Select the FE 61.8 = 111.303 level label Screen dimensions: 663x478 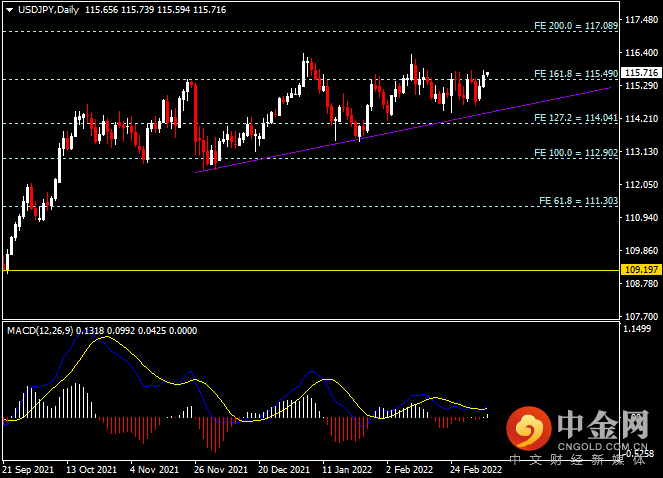coord(578,201)
